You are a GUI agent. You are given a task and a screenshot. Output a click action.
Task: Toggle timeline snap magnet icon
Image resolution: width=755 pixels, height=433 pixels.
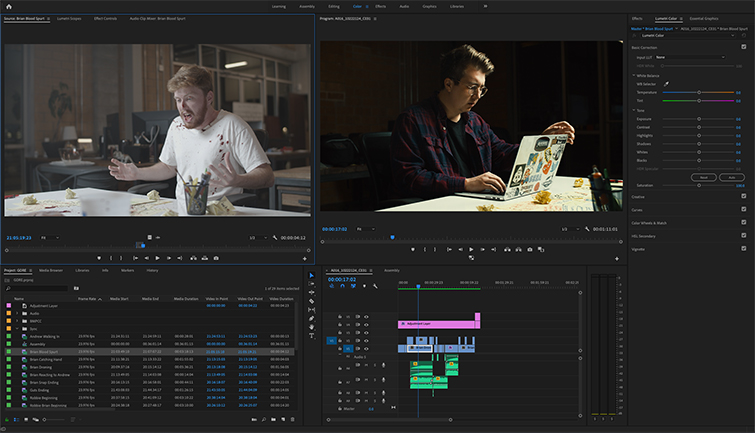click(x=342, y=286)
